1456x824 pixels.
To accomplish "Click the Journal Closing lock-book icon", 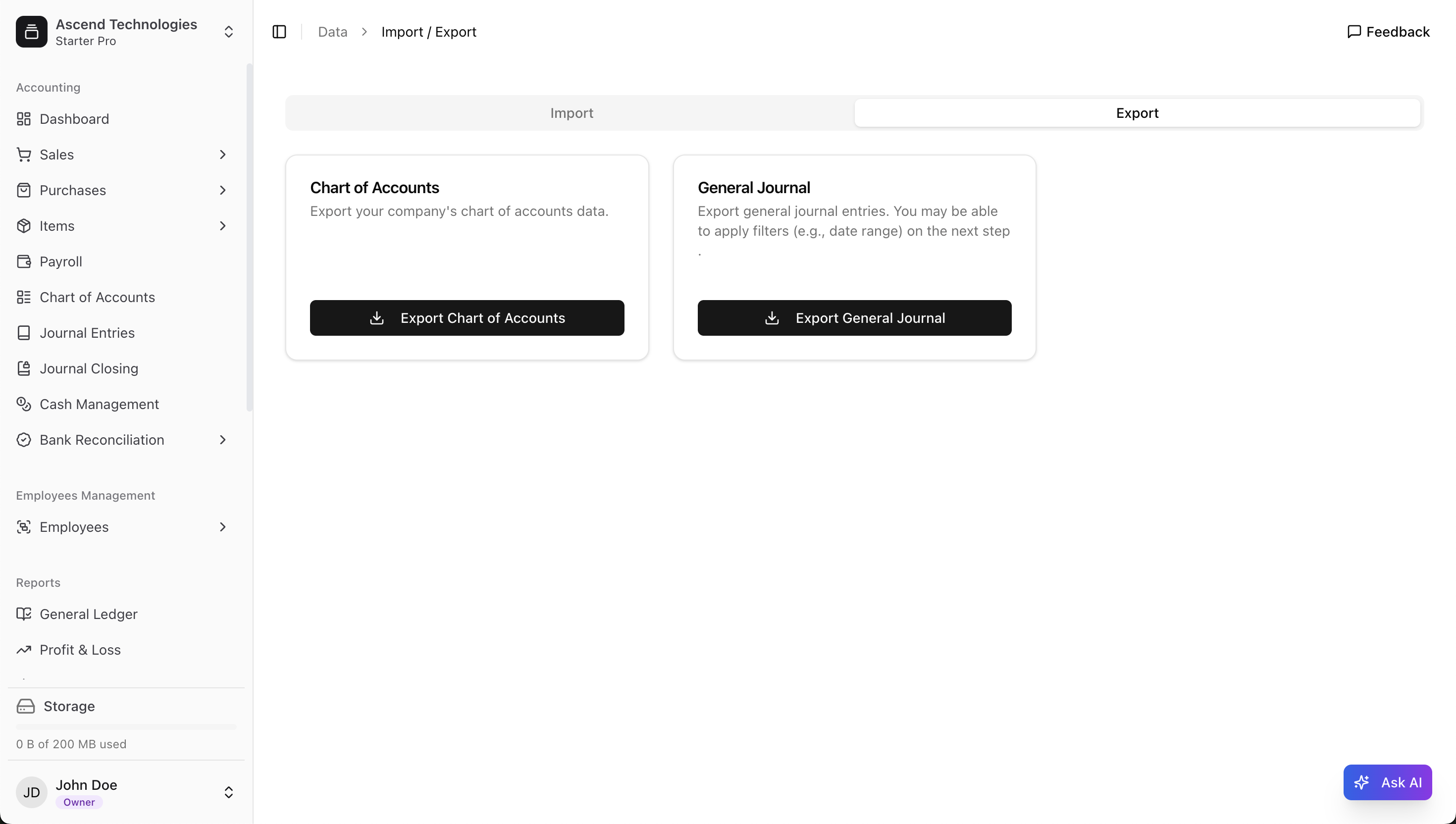I will pos(24,368).
